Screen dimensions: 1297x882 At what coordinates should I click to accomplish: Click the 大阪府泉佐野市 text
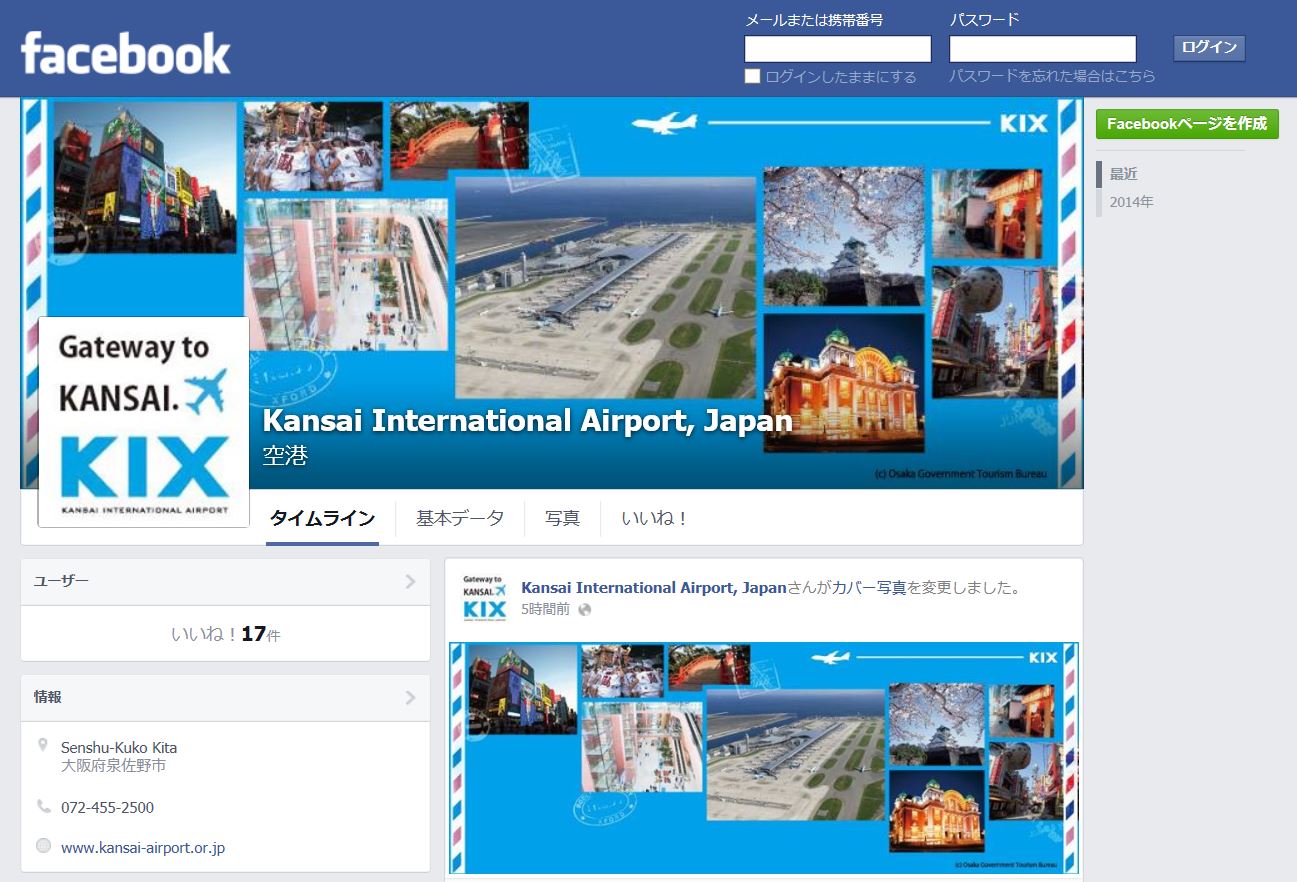(113, 766)
